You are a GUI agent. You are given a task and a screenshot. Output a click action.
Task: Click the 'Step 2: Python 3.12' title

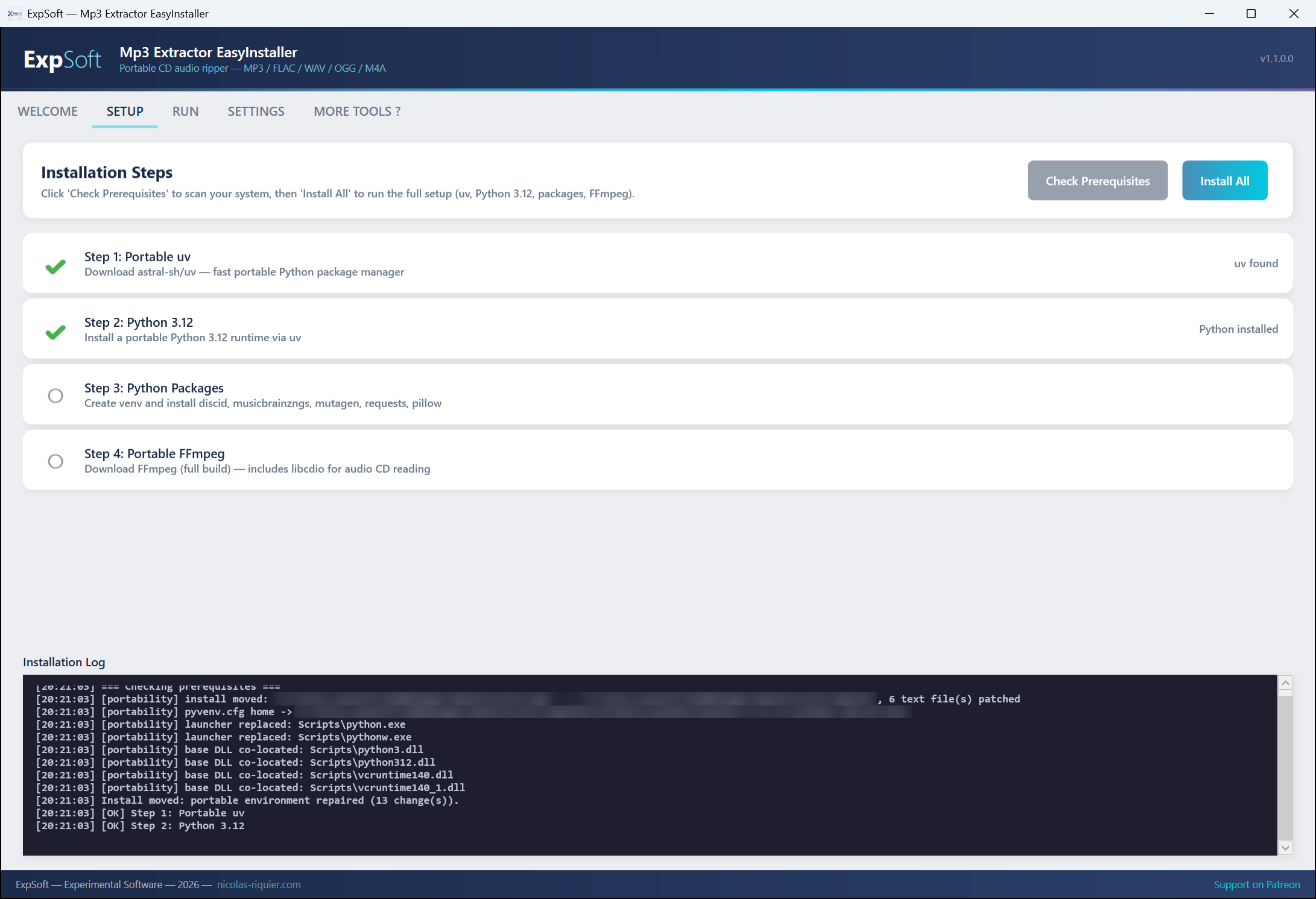click(139, 323)
